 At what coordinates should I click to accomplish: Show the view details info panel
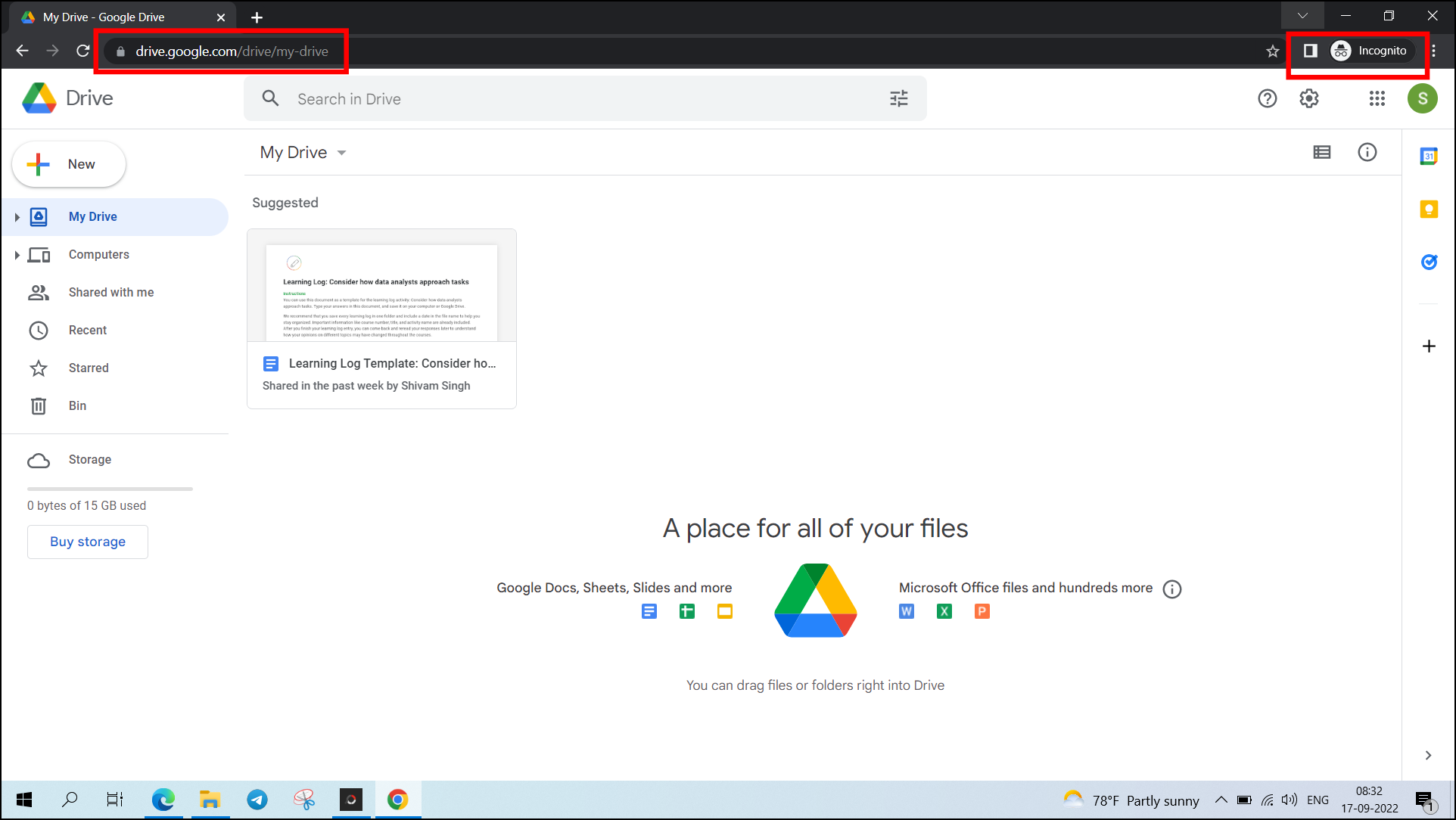tap(1367, 152)
